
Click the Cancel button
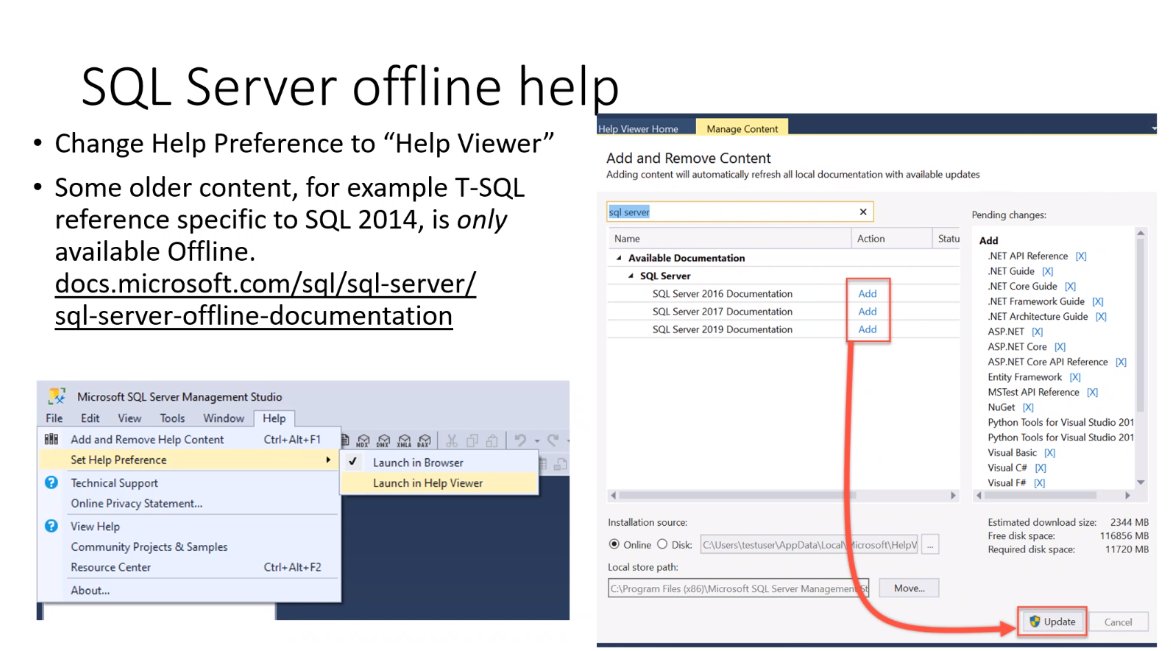click(x=1118, y=622)
